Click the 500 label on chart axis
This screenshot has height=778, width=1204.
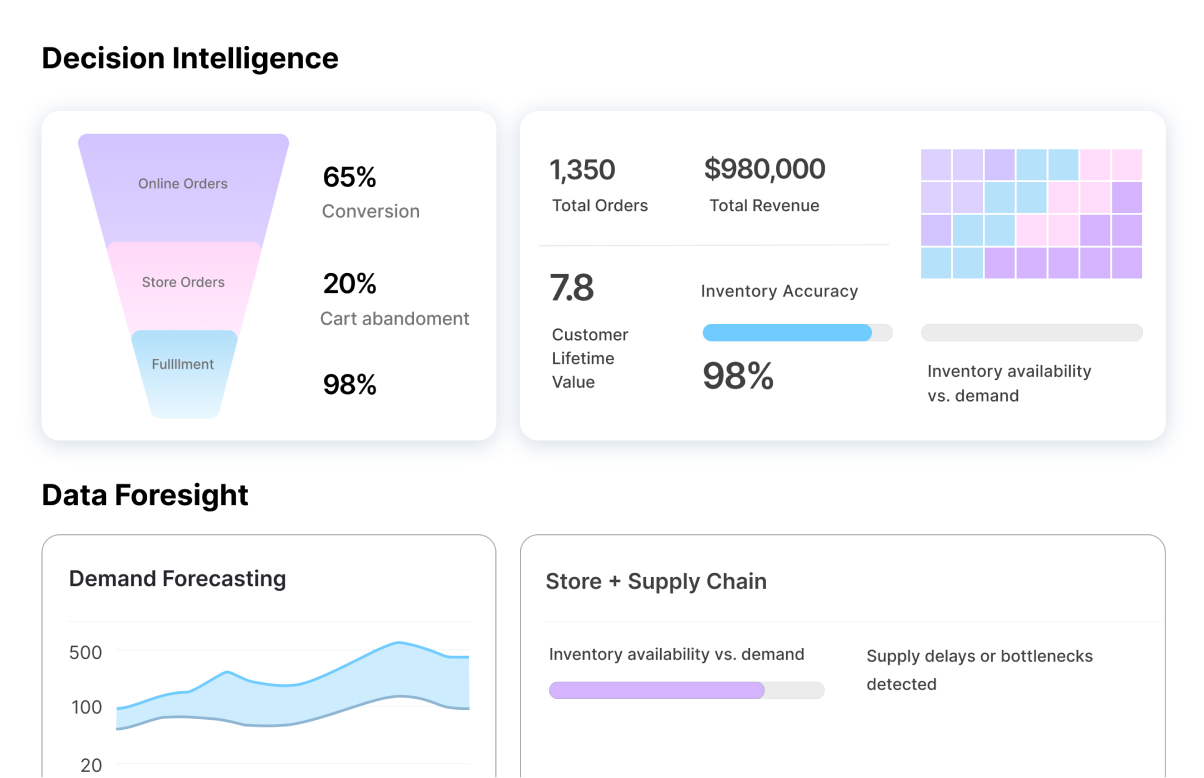85,653
